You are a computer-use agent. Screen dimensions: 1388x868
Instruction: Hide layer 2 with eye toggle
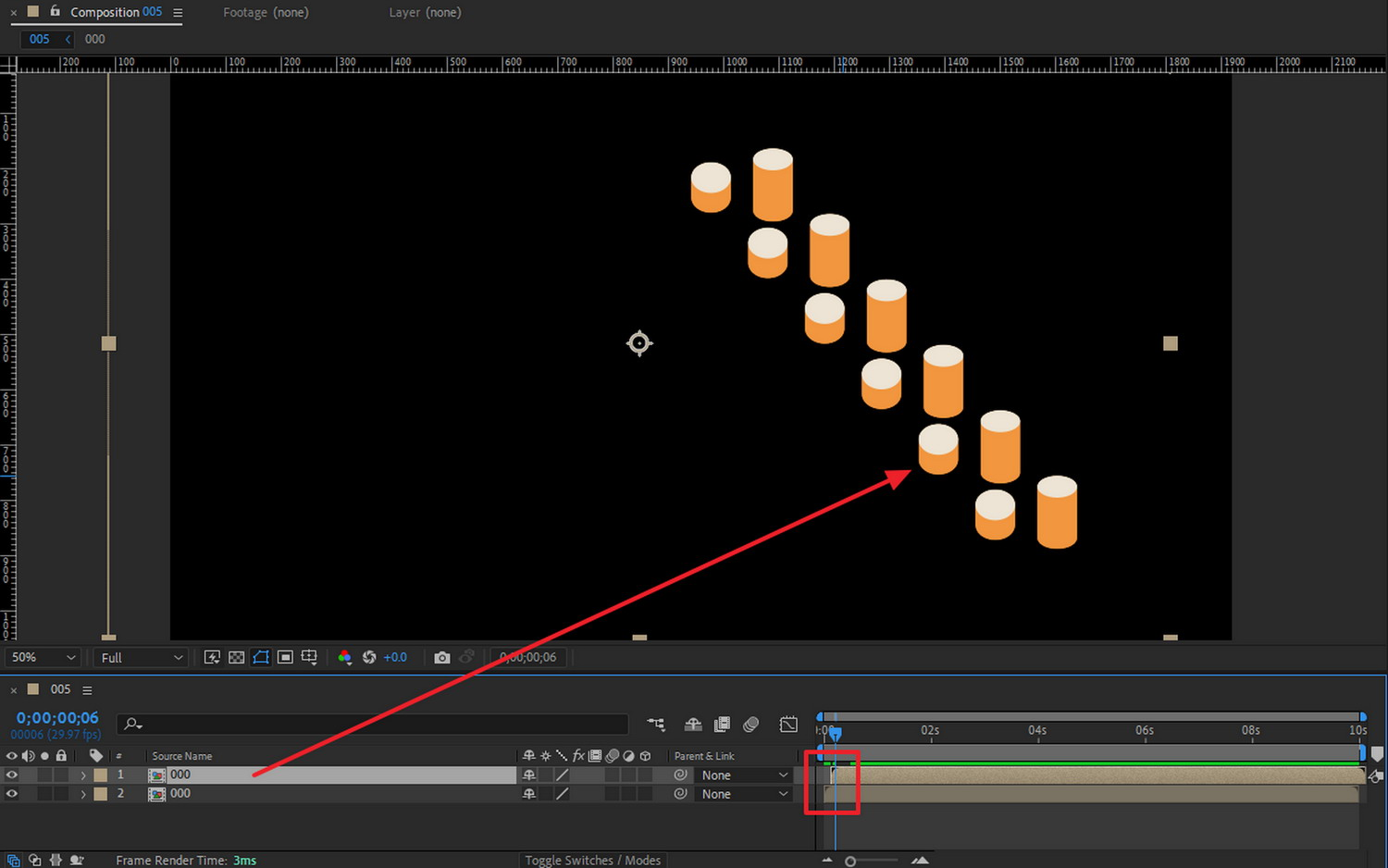[x=12, y=794]
